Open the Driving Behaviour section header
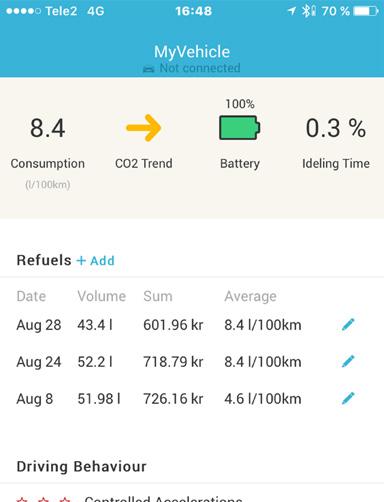Viewport: 384px width, 502px height. pos(81,466)
